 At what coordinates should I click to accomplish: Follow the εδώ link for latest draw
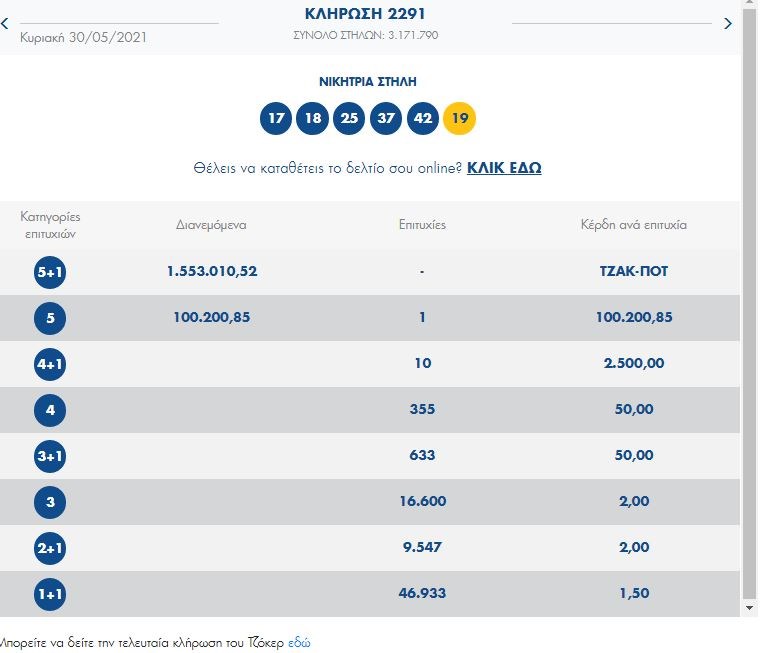pyautogui.click(x=299, y=642)
